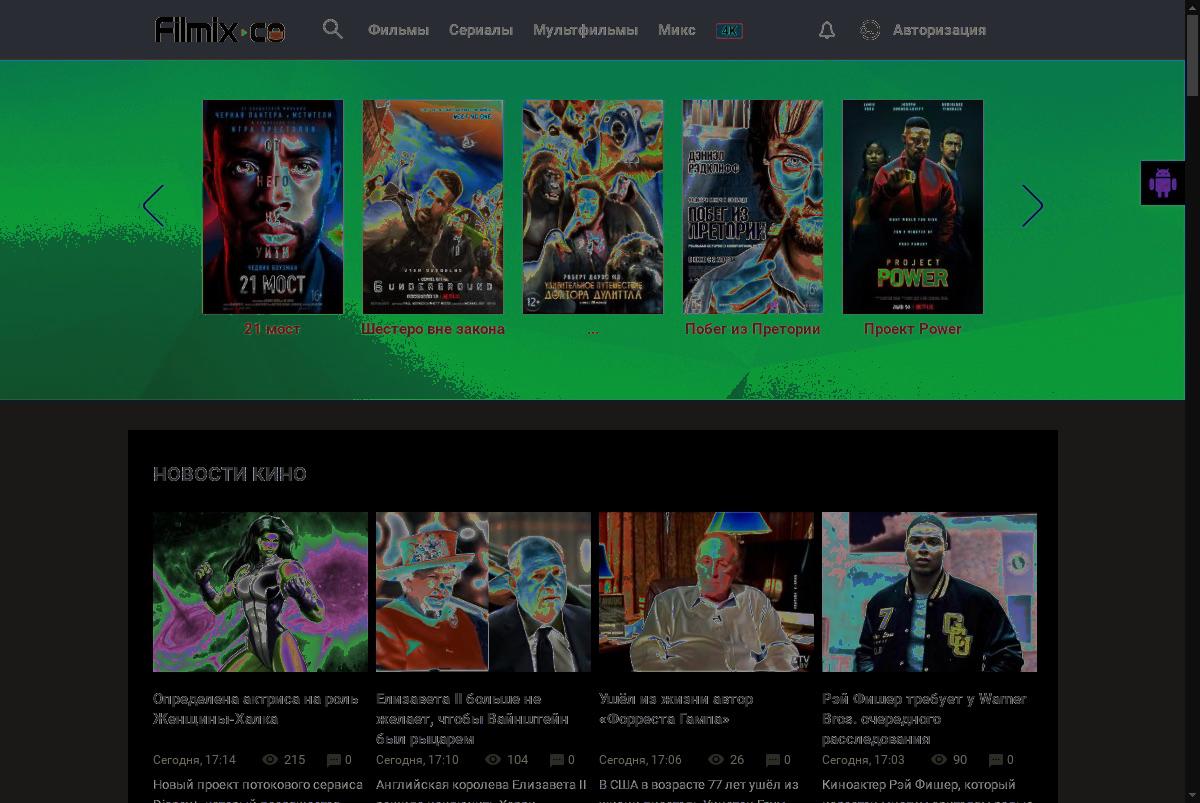Open the 21 мост title link

(272, 329)
